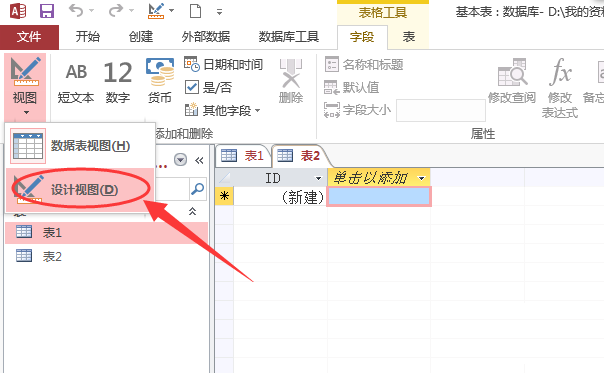Open the 单击以添加 column dropdown

coord(422,178)
